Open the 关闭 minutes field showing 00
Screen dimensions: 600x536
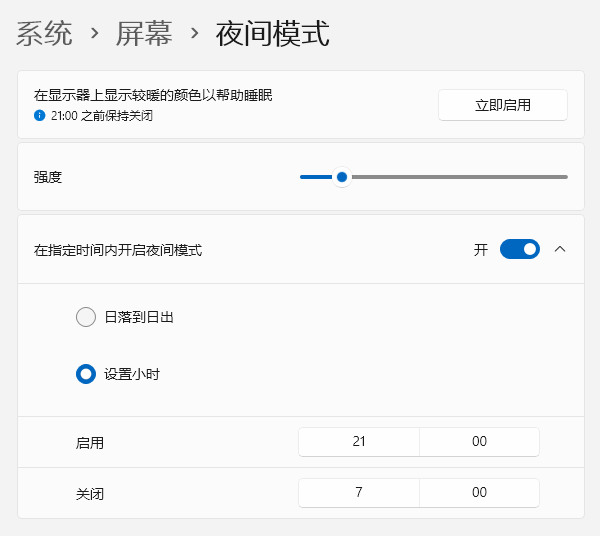click(479, 492)
